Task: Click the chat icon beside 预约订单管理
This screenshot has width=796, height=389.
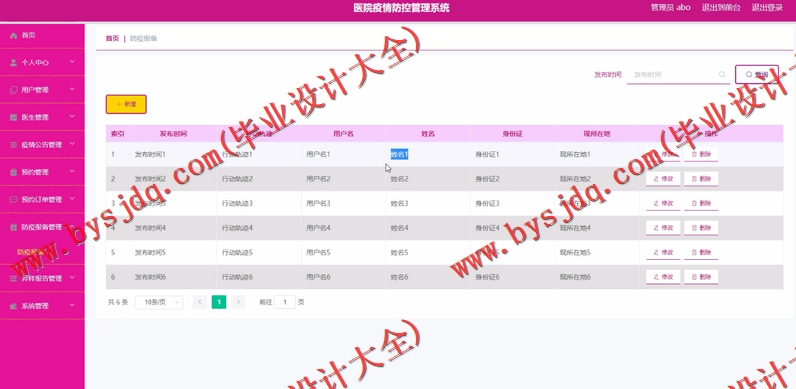Action: (14, 200)
